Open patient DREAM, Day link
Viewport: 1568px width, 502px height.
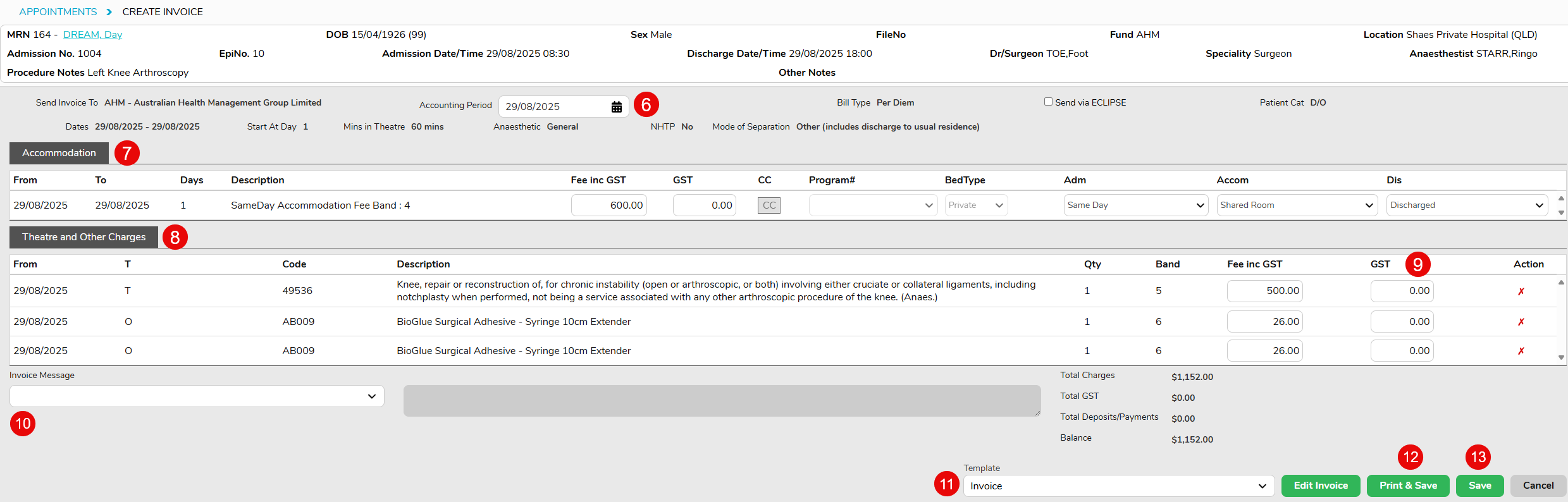coord(92,35)
